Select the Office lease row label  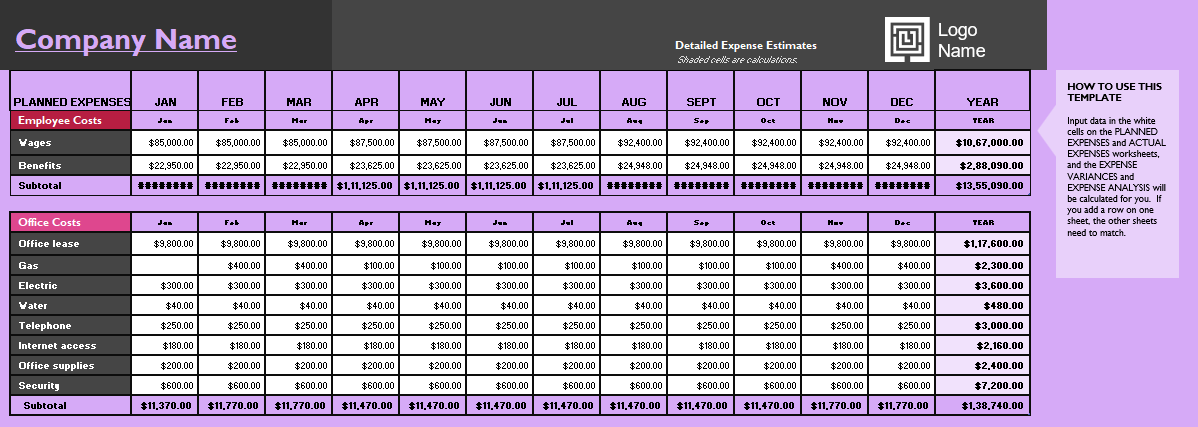71,243
